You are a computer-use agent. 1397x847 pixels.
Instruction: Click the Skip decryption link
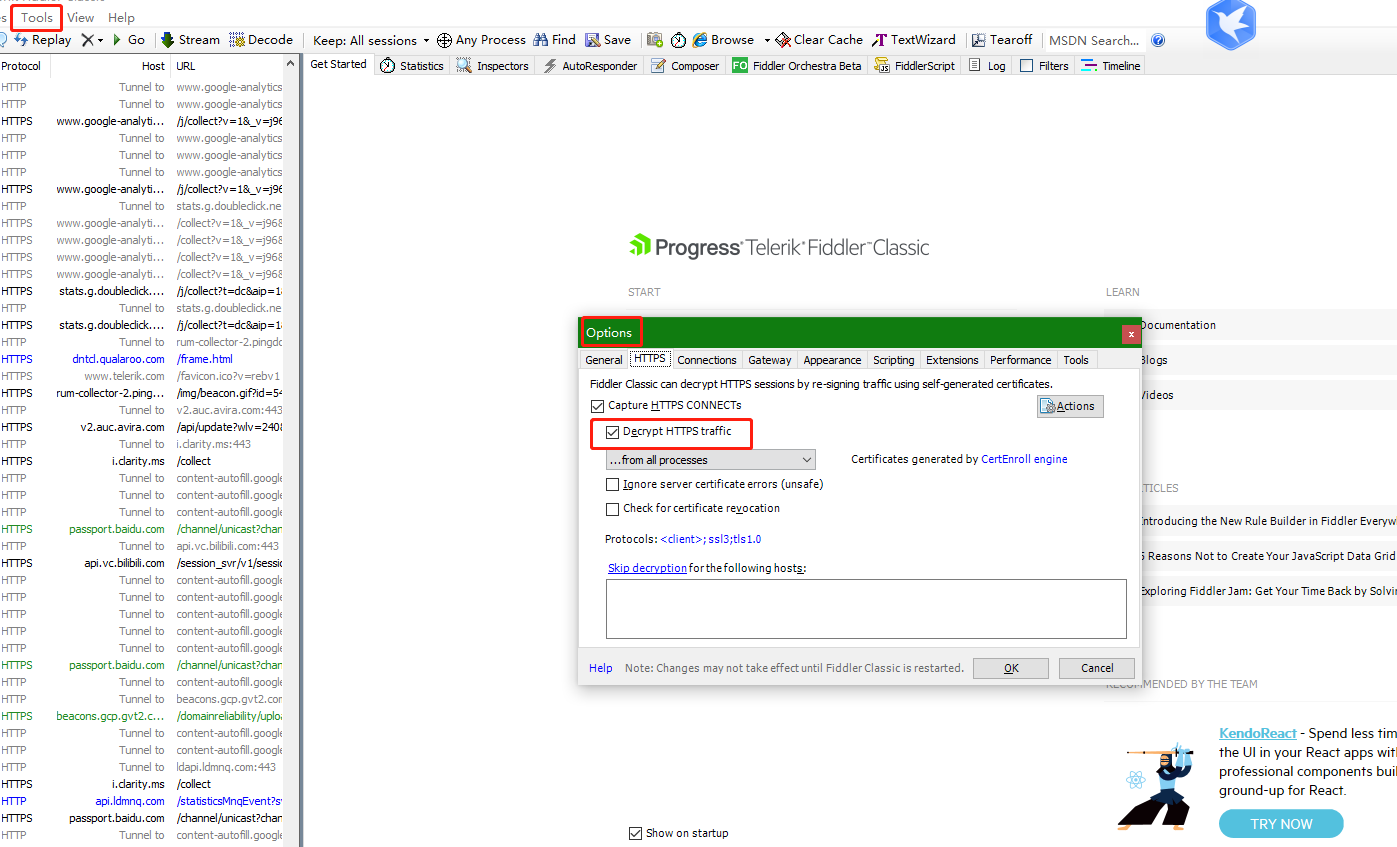coord(647,568)
